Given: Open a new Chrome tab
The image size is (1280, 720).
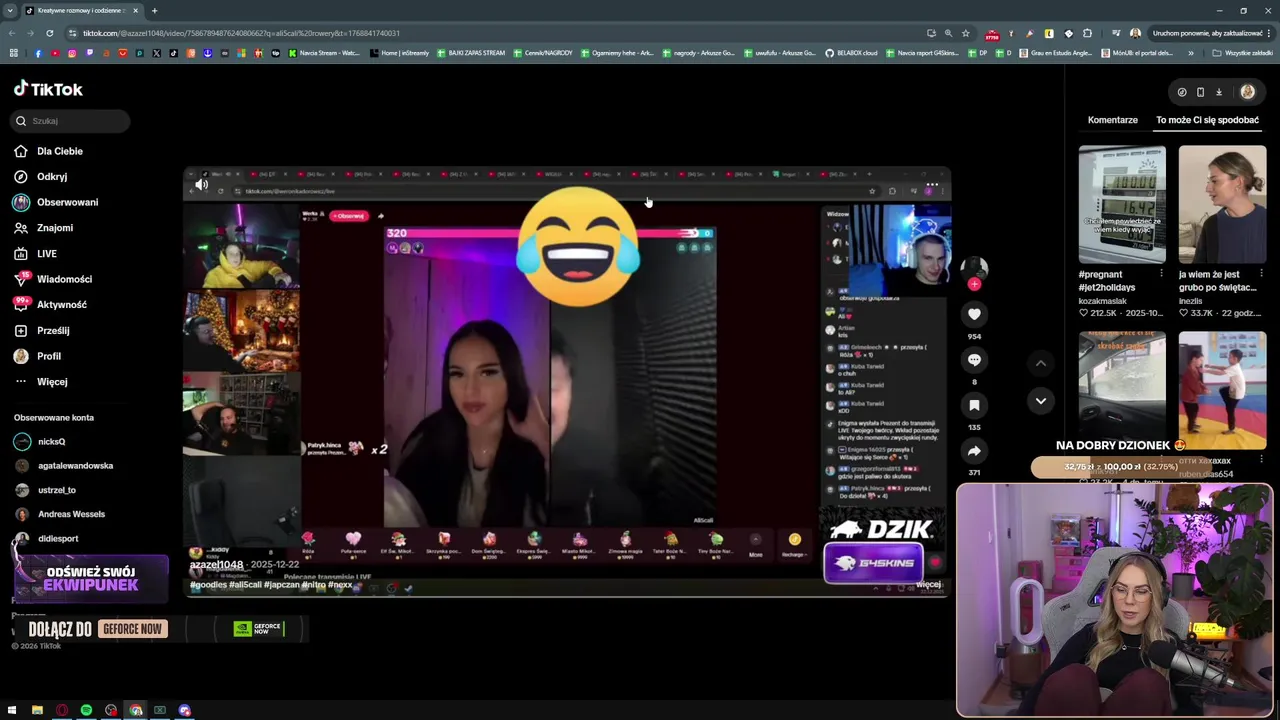Looking at the screenshot, I should [154, 10].
